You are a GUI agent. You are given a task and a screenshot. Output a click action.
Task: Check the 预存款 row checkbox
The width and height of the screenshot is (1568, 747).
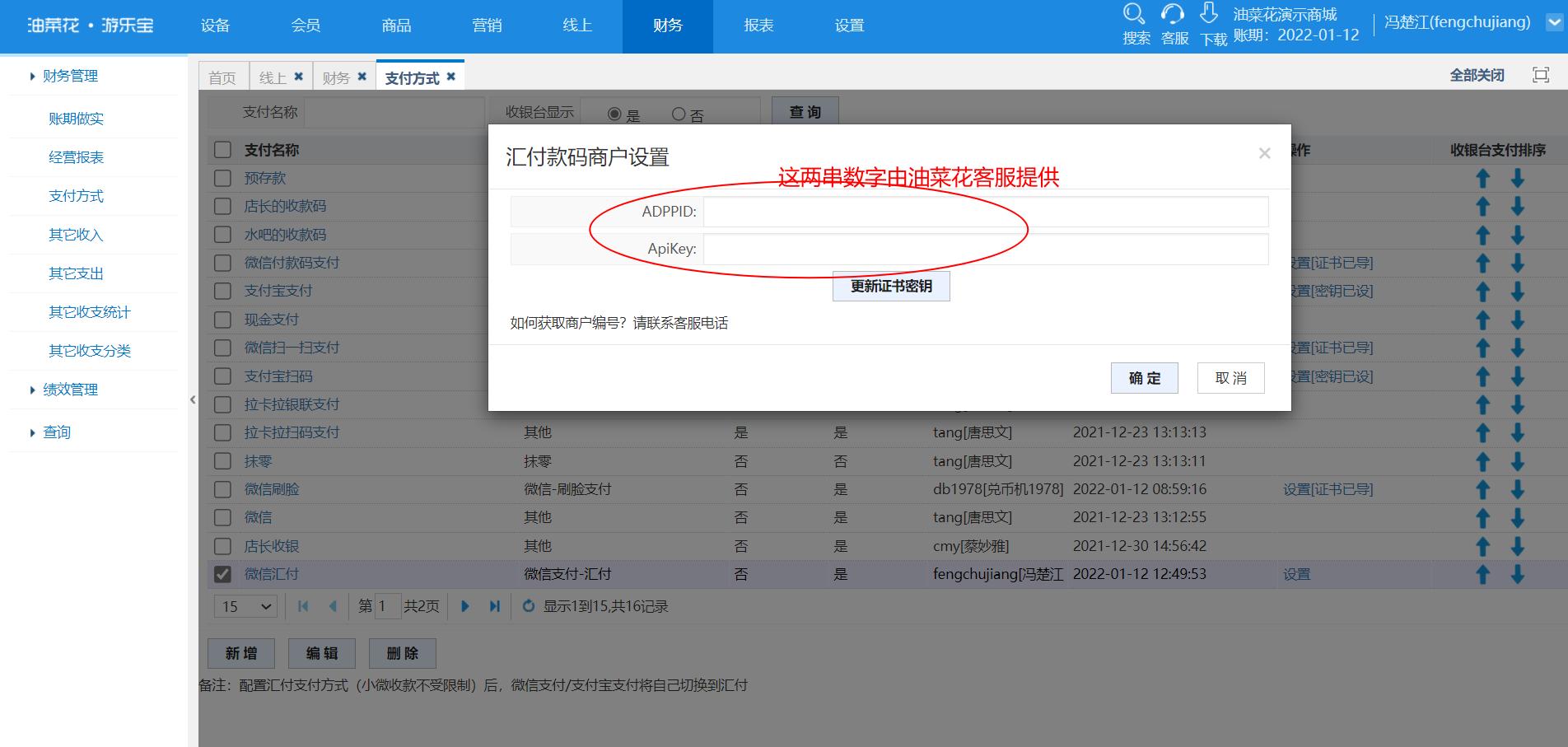click(222, 178)
